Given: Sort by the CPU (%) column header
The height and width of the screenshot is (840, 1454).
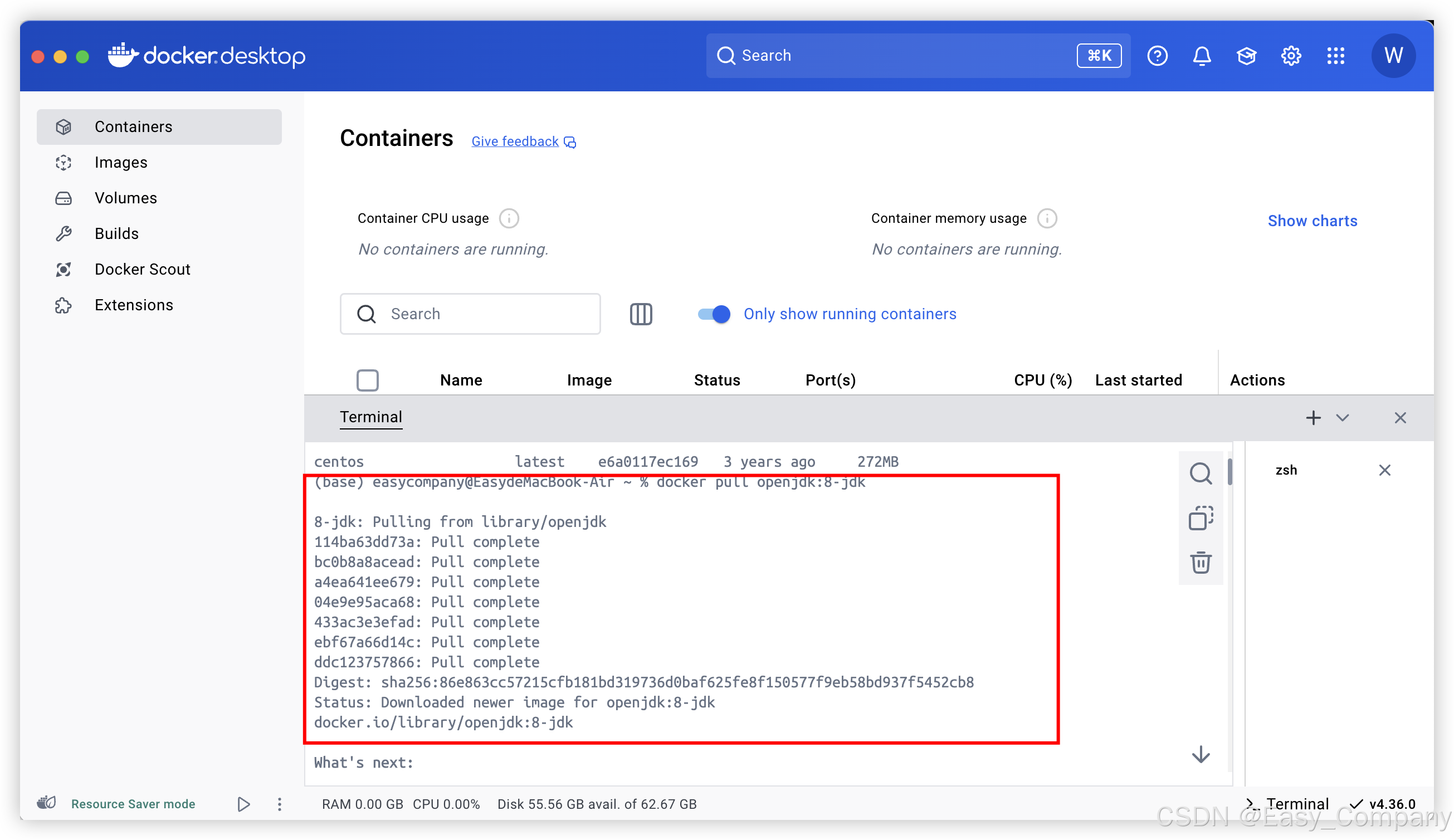Looking at the screenshot, I should click(x=1043, y=380).
